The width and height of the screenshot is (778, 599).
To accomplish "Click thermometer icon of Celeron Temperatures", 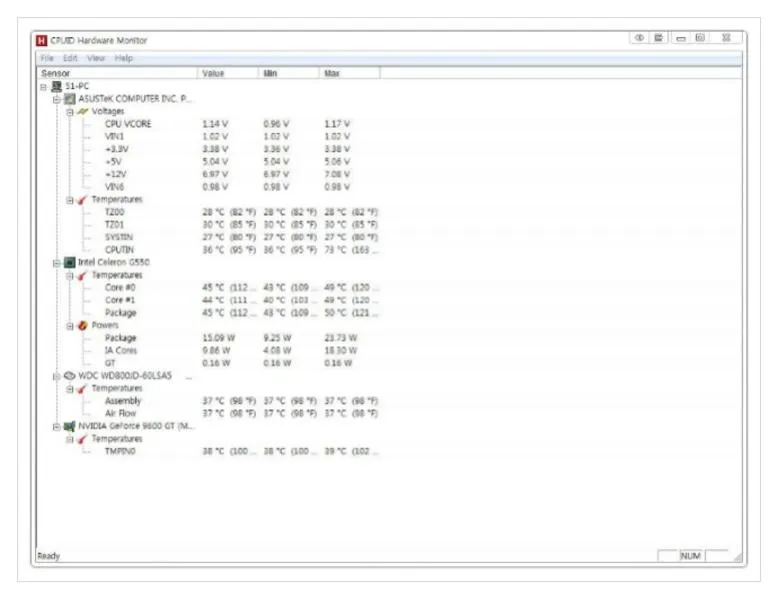I will (x=82, y=275).
